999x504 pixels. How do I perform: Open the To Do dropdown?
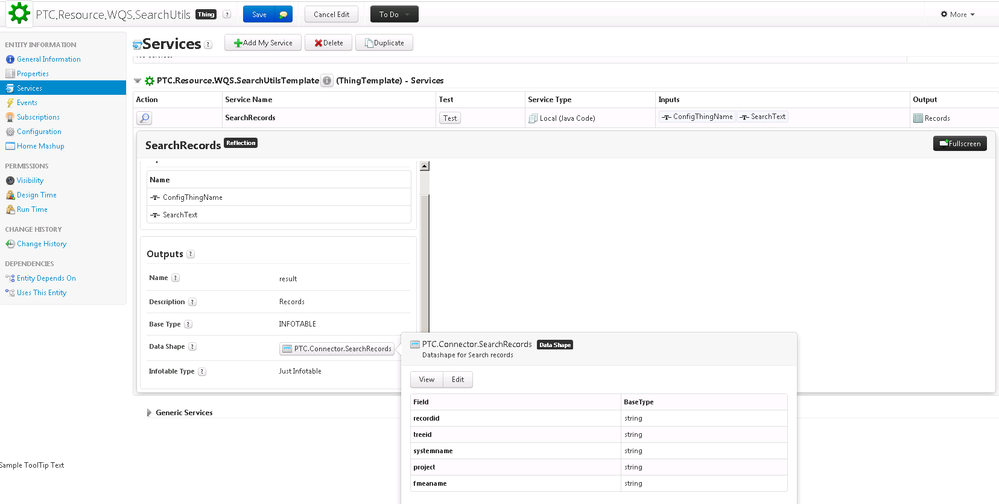pos(394,15)
